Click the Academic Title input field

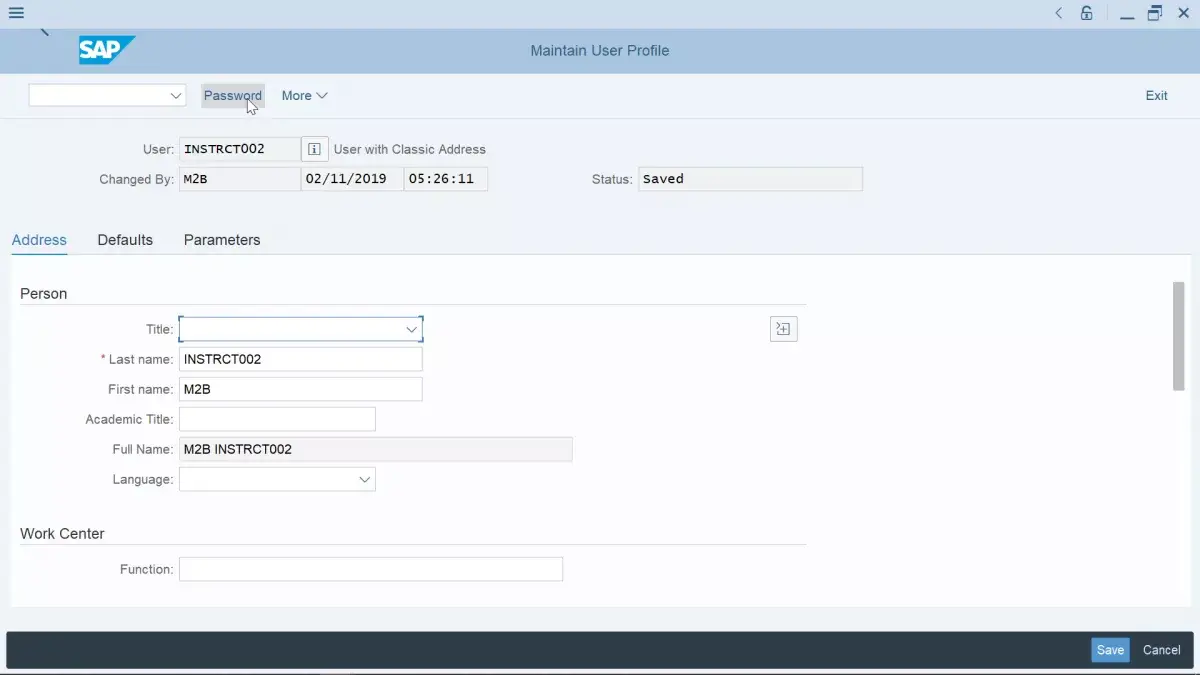click(x=277, y=419)
